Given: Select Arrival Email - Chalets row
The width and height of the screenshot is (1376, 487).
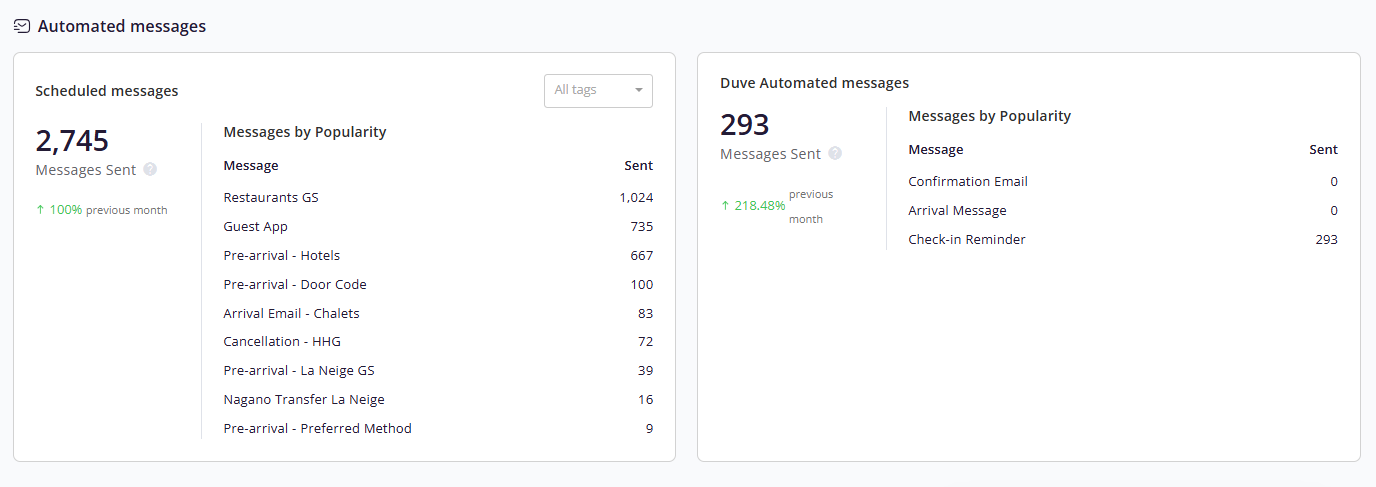Looking at the screenshot, I should [438, 314].
